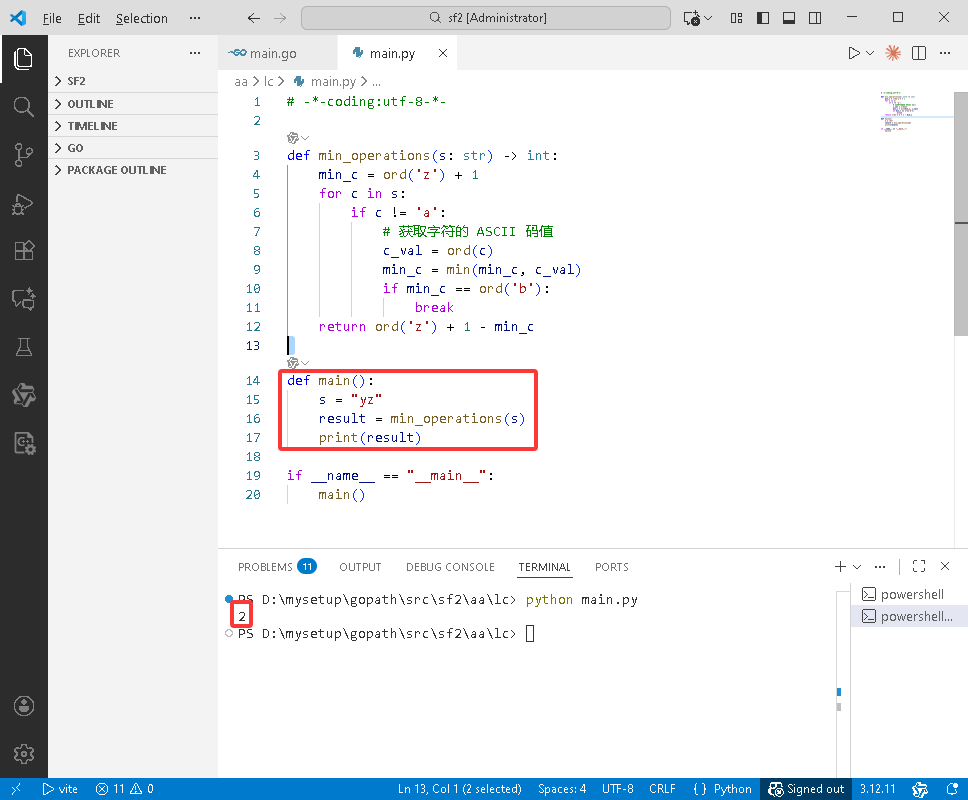Create a new terminal with plus

pyautogui.click(x=840, y=566)
